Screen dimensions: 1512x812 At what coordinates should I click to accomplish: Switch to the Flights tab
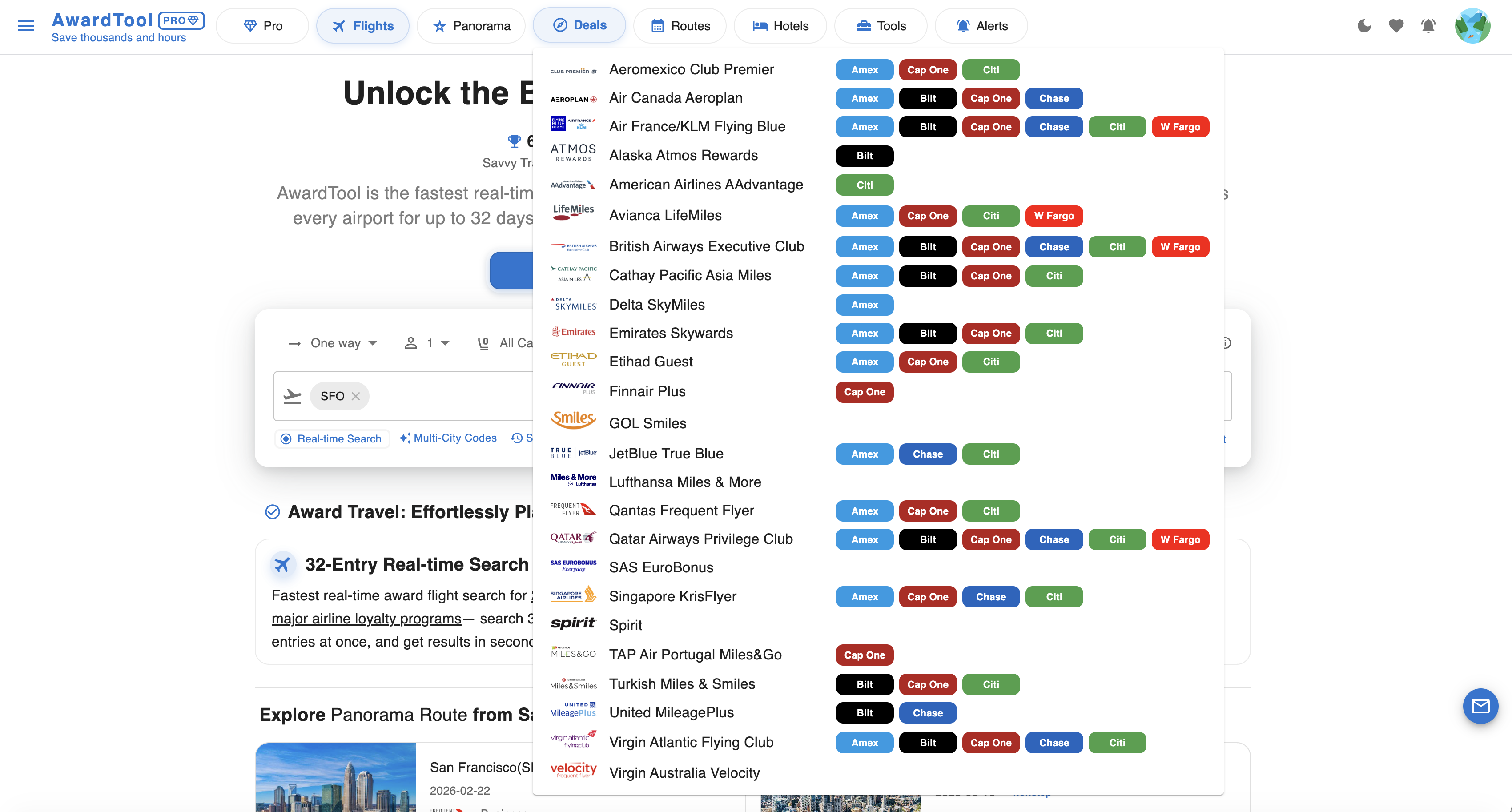(x=363, y=26)
